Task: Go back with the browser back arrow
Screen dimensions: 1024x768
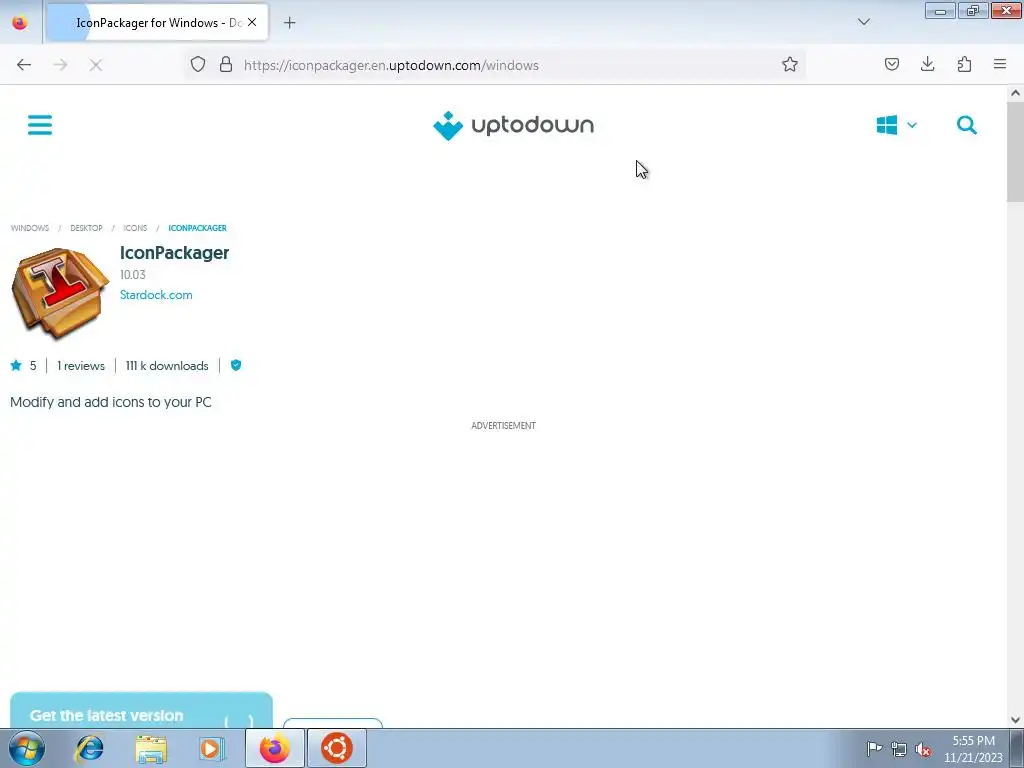Action: tap(24, 65)
